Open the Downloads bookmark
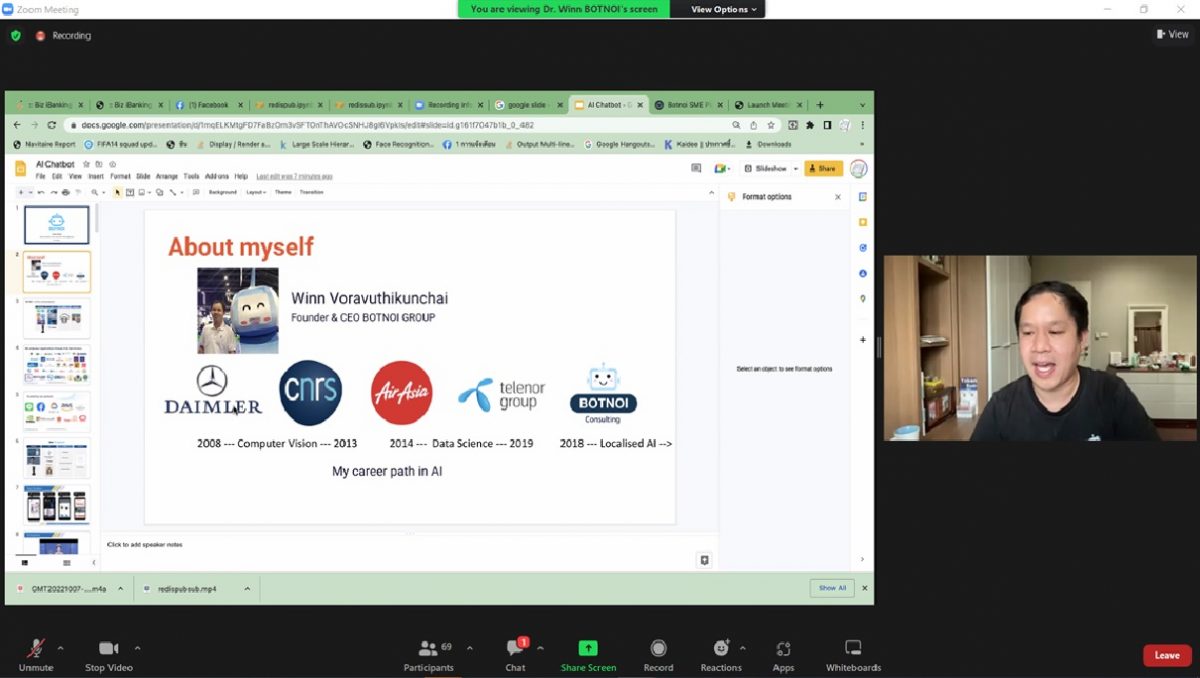 (x=767, y=144)
